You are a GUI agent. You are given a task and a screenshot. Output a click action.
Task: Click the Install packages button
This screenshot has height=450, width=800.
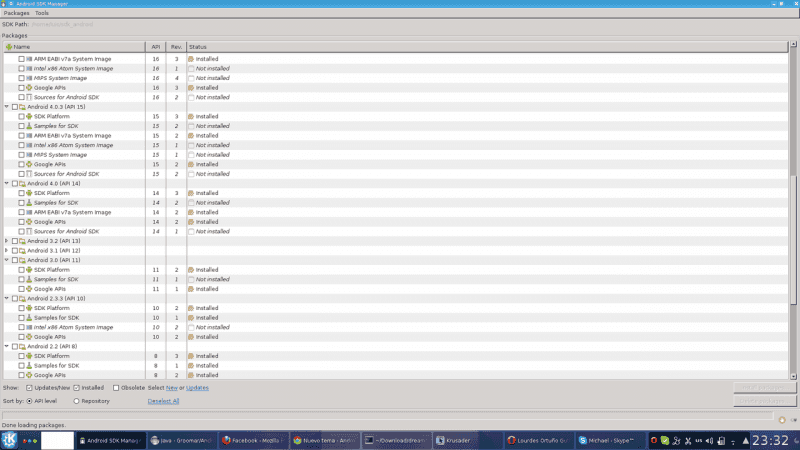pyautogui.click(x=765, y=388)
